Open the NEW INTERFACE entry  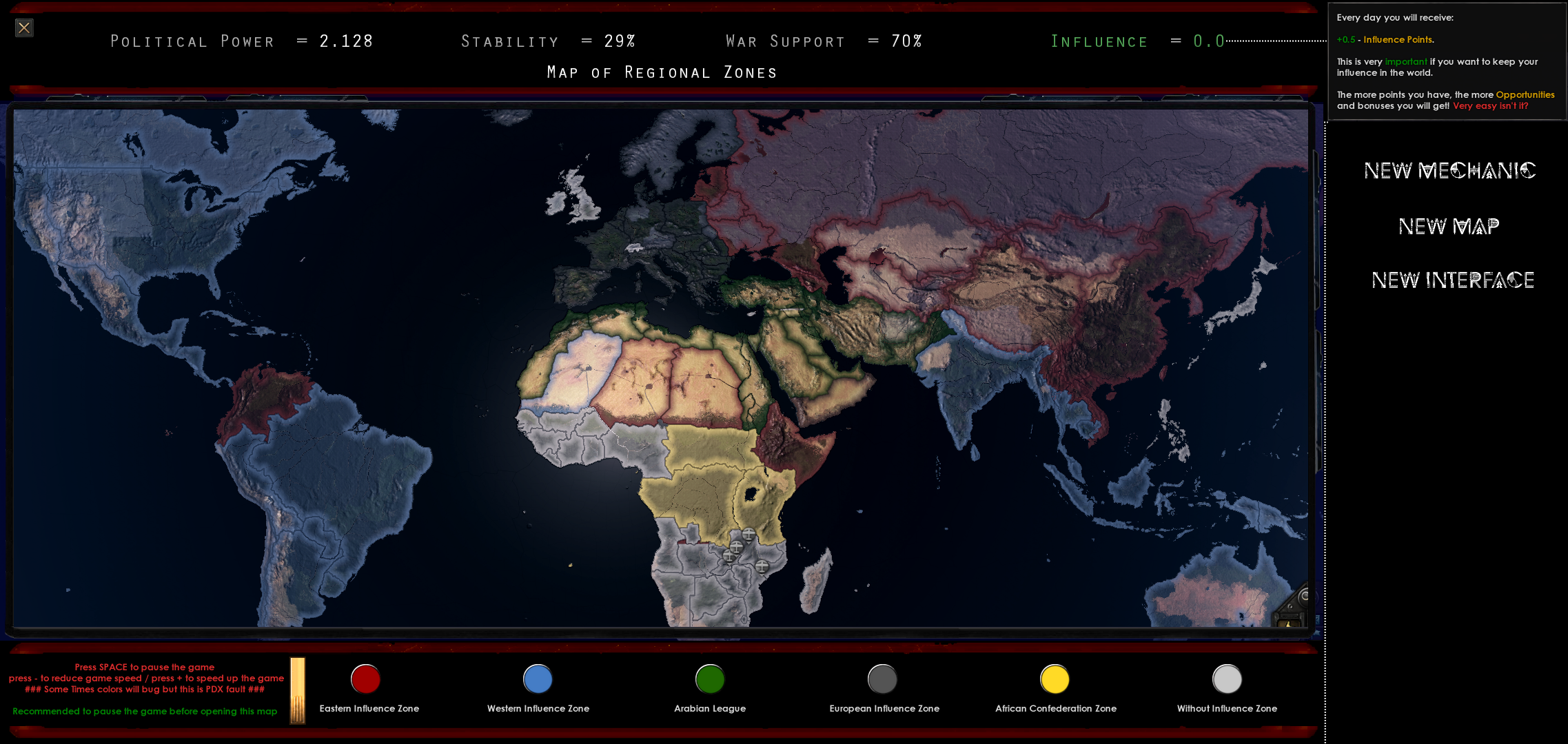point(1453,280)
